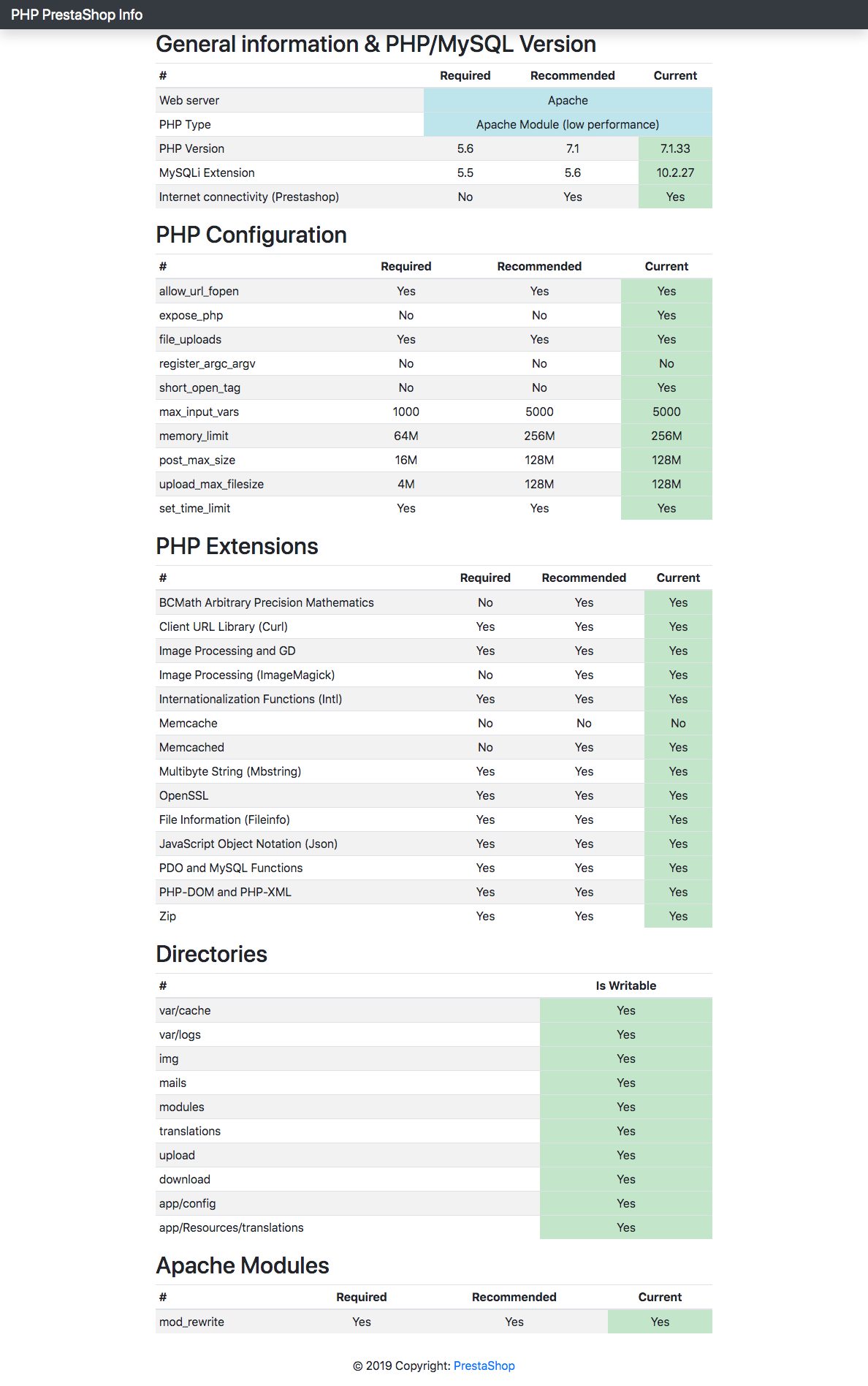
Task: Click the Apache Module (low performance) cell
Action: [x=567, y=124]
